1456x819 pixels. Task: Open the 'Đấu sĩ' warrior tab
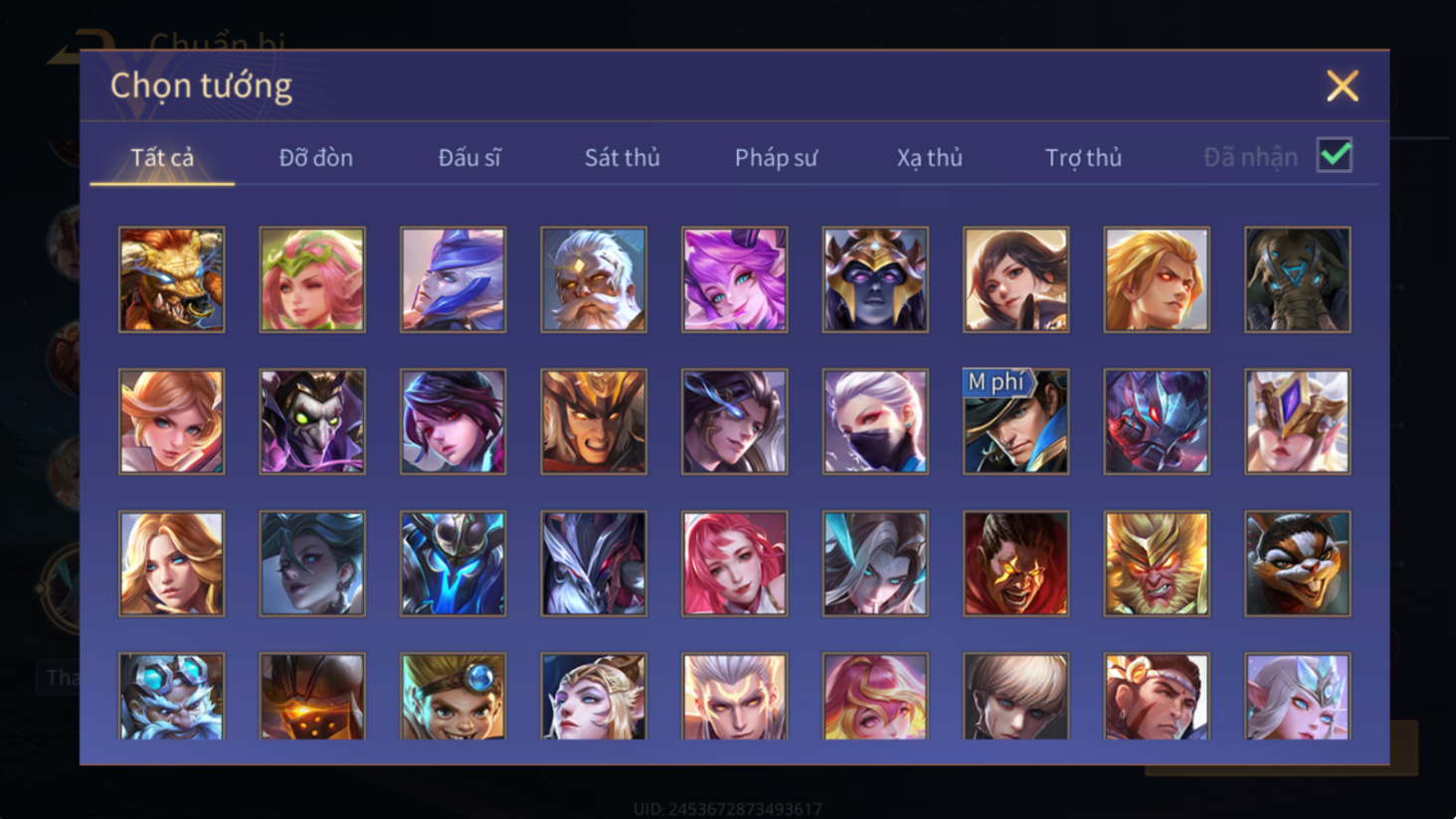(x=469, y=157)
